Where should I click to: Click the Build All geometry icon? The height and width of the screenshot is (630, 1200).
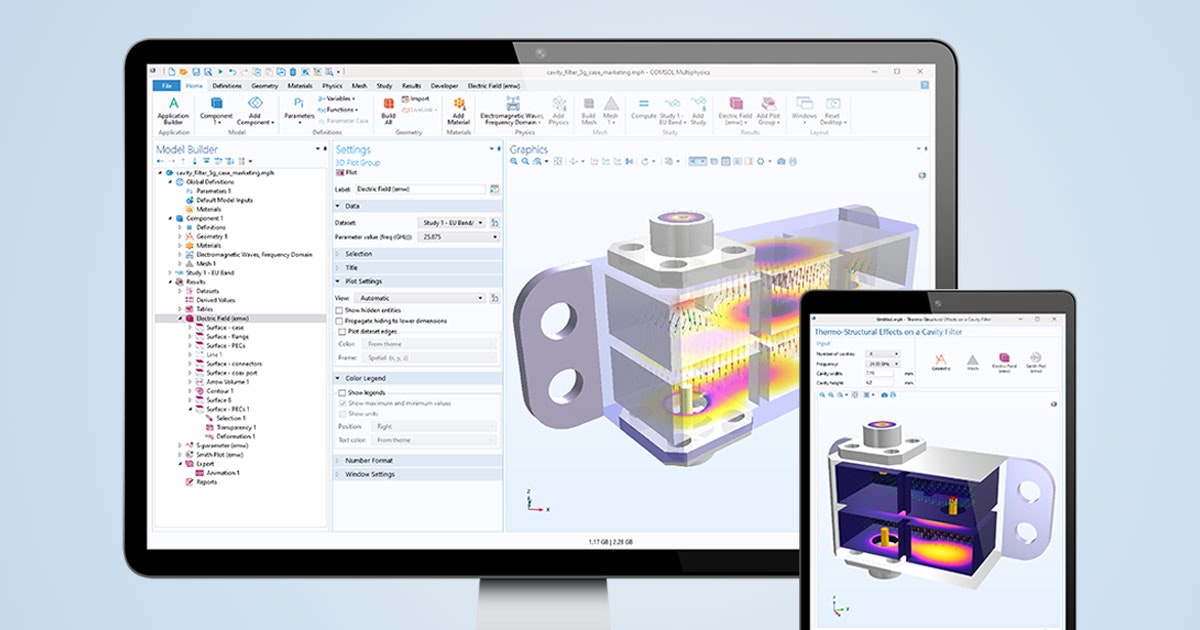[389, 104]
